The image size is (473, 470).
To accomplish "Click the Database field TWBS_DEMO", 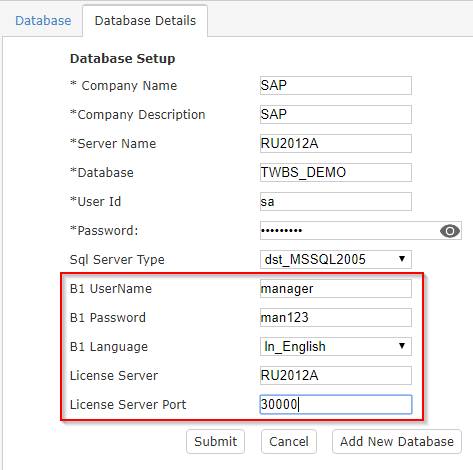I will (336, 173).
